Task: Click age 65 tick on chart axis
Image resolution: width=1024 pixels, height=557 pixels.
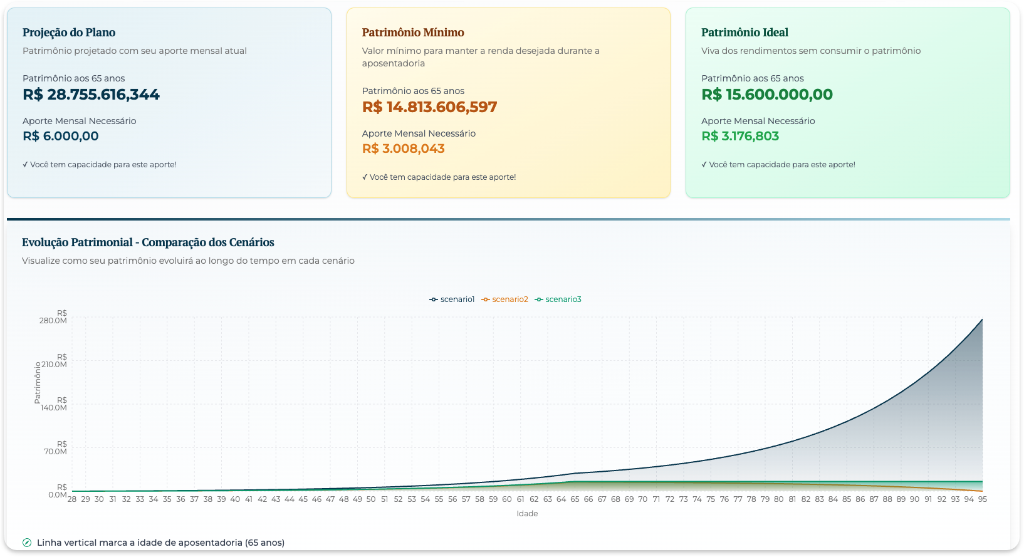Action: tap(575, 499)
